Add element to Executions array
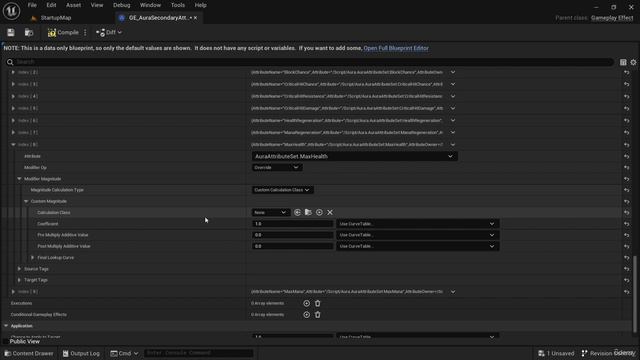Viewport: 640px width, 360px height. pos(307,303)
